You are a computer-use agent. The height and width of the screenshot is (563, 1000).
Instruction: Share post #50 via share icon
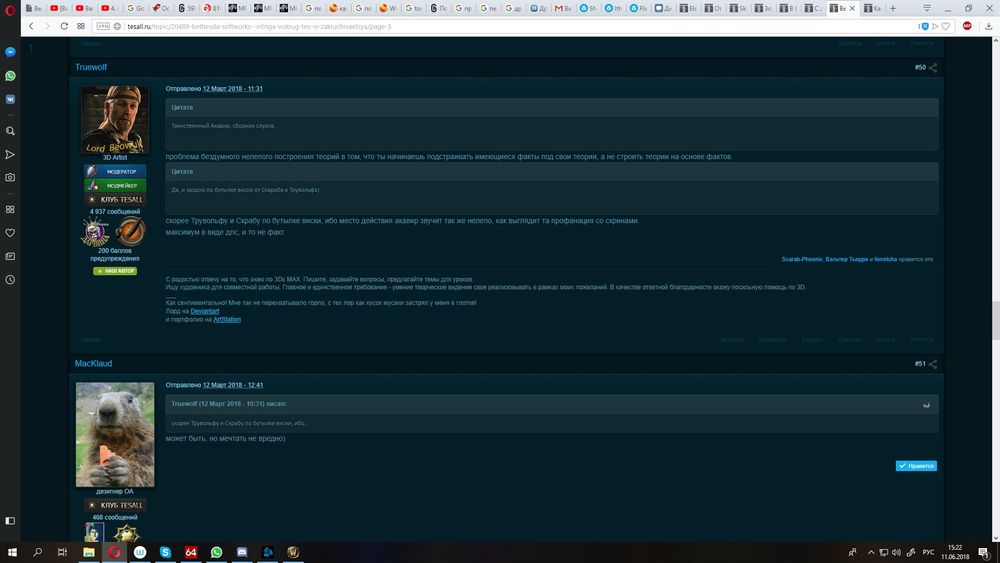click(933, 68)
